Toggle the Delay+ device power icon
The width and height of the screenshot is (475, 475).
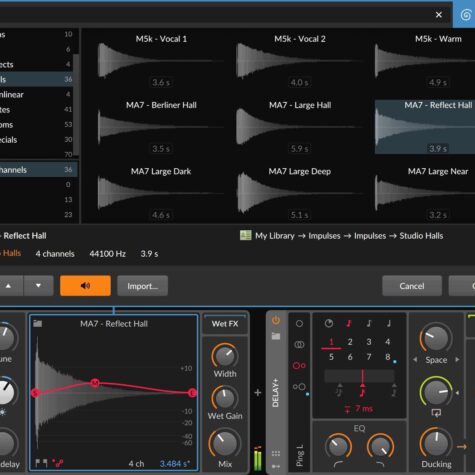[x=276, y=321]
